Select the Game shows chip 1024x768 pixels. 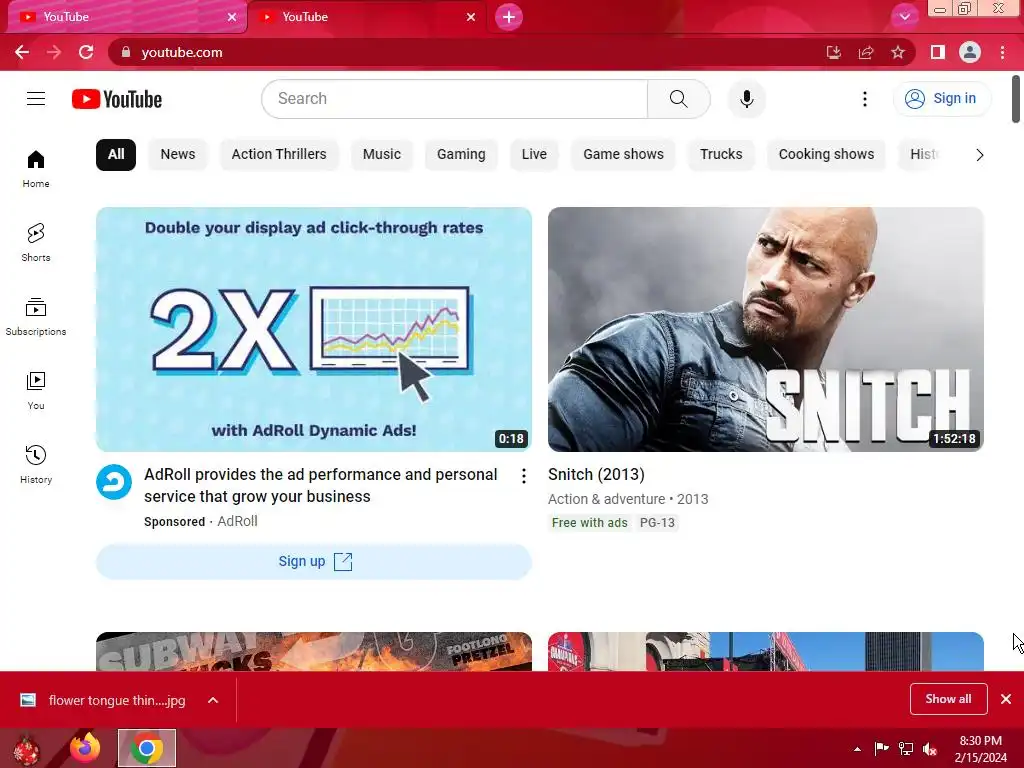click(623, 155)
